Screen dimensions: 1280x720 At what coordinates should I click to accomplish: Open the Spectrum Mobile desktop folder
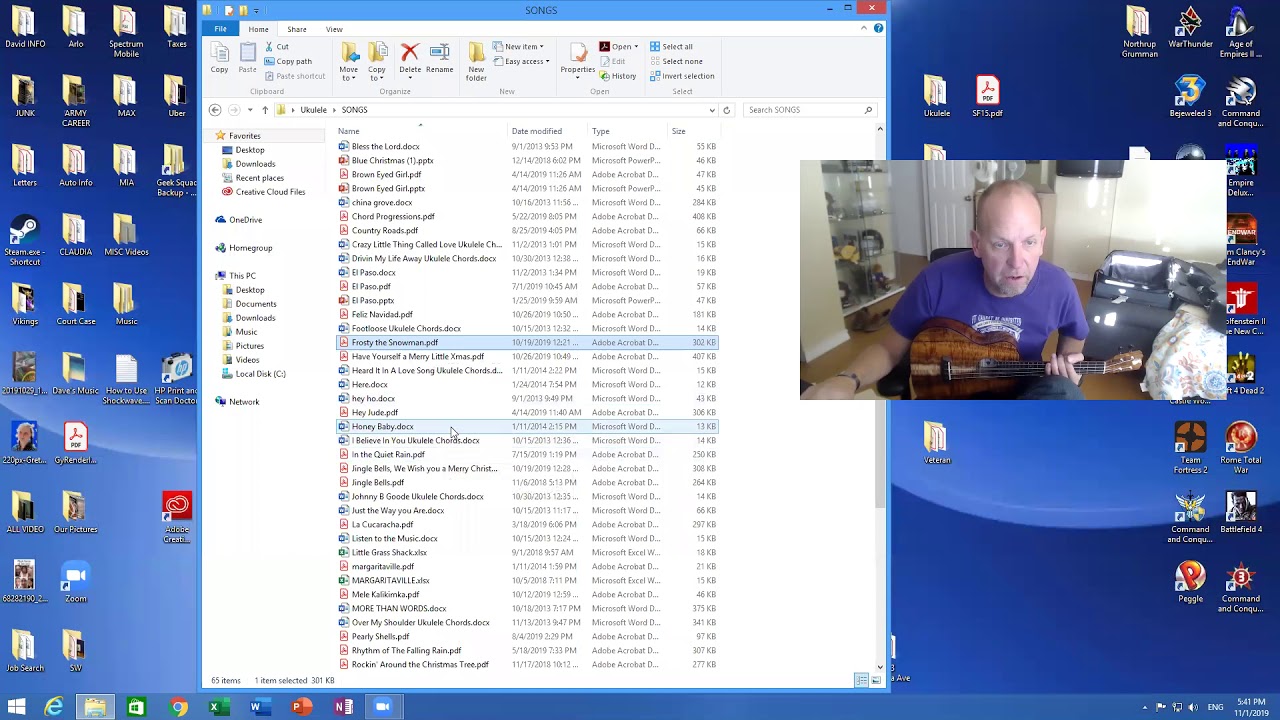coord(126,32)
